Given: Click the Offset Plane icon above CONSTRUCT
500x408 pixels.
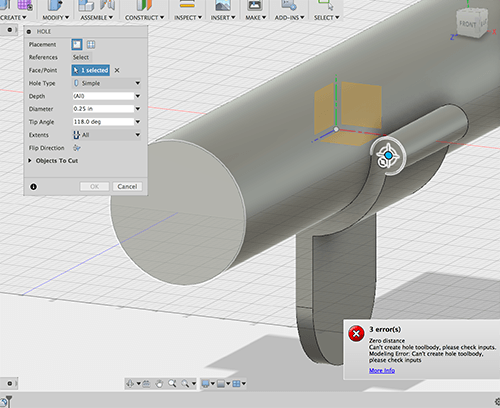Looking at the screenshot, I should click(144, 6).
